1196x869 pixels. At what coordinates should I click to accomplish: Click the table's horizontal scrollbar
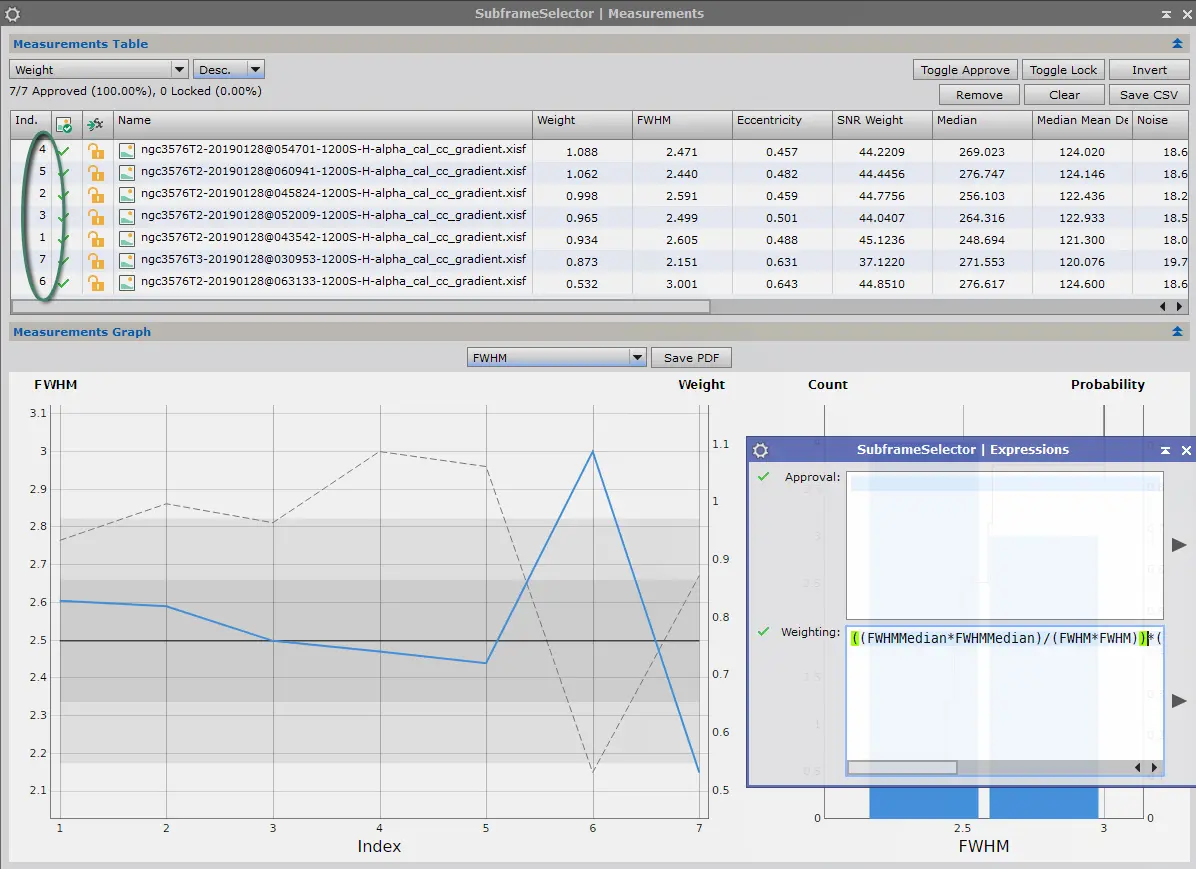point(362,307)
